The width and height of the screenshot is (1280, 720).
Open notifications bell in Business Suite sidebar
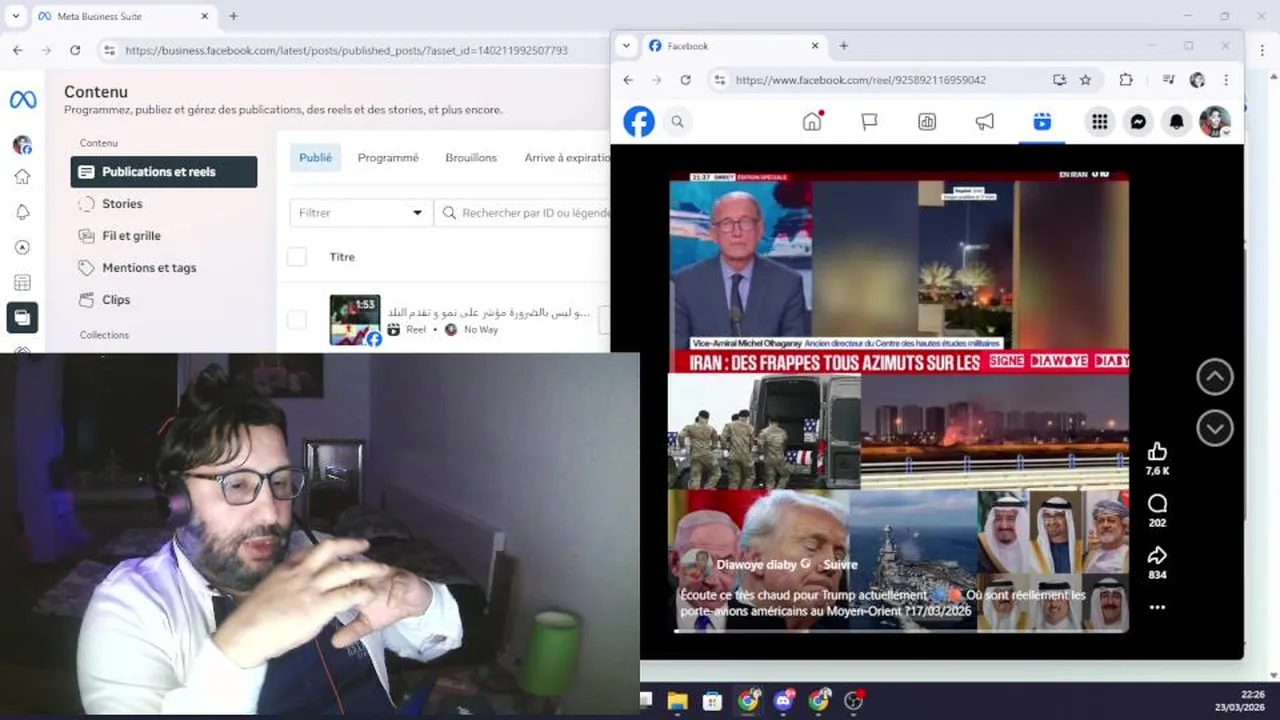click(22, 212)
